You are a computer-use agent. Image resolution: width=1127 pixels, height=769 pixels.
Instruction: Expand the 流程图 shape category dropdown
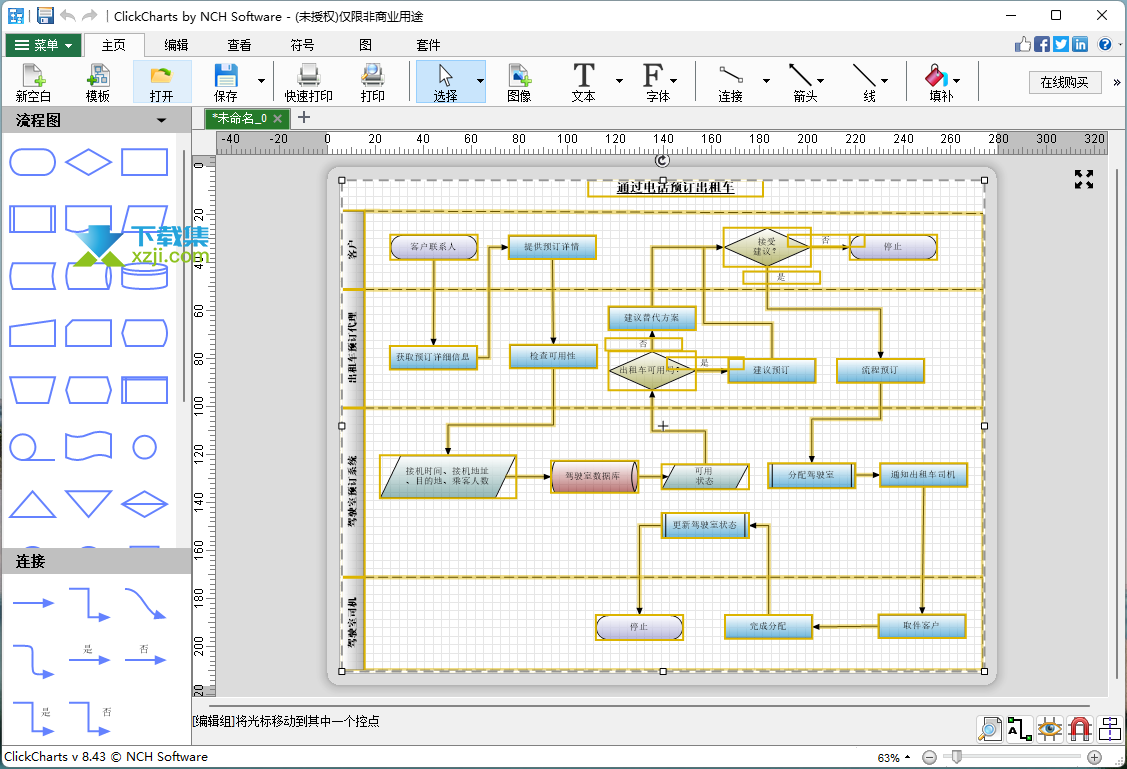162,121
